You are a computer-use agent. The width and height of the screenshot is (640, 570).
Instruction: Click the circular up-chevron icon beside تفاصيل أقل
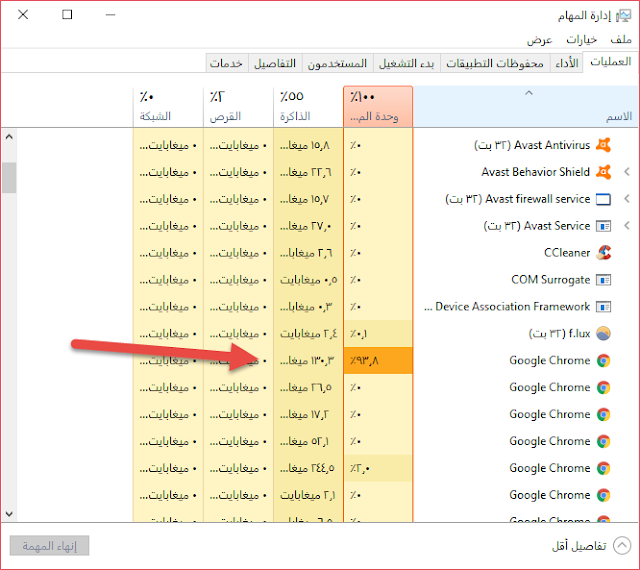pos(622,546)
